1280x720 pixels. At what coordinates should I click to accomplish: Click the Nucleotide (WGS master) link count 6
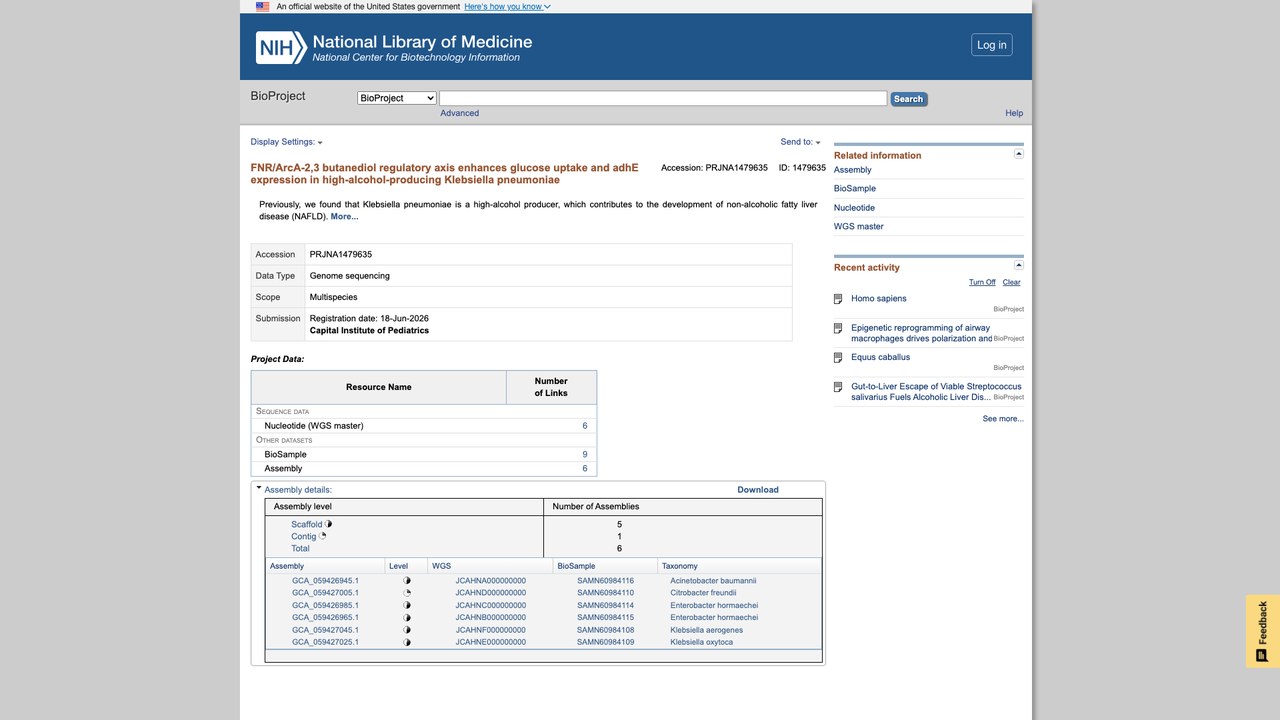[x=585, y=426]
